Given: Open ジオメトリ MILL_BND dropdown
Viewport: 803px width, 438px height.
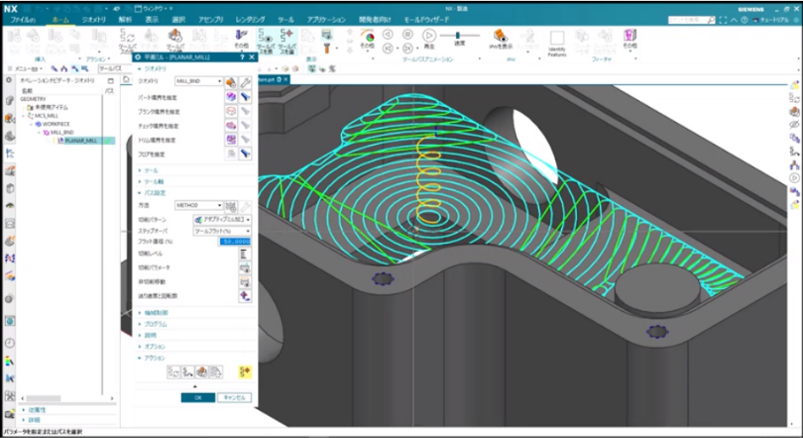Looking at the screenshot, I should tap(199, 81).
